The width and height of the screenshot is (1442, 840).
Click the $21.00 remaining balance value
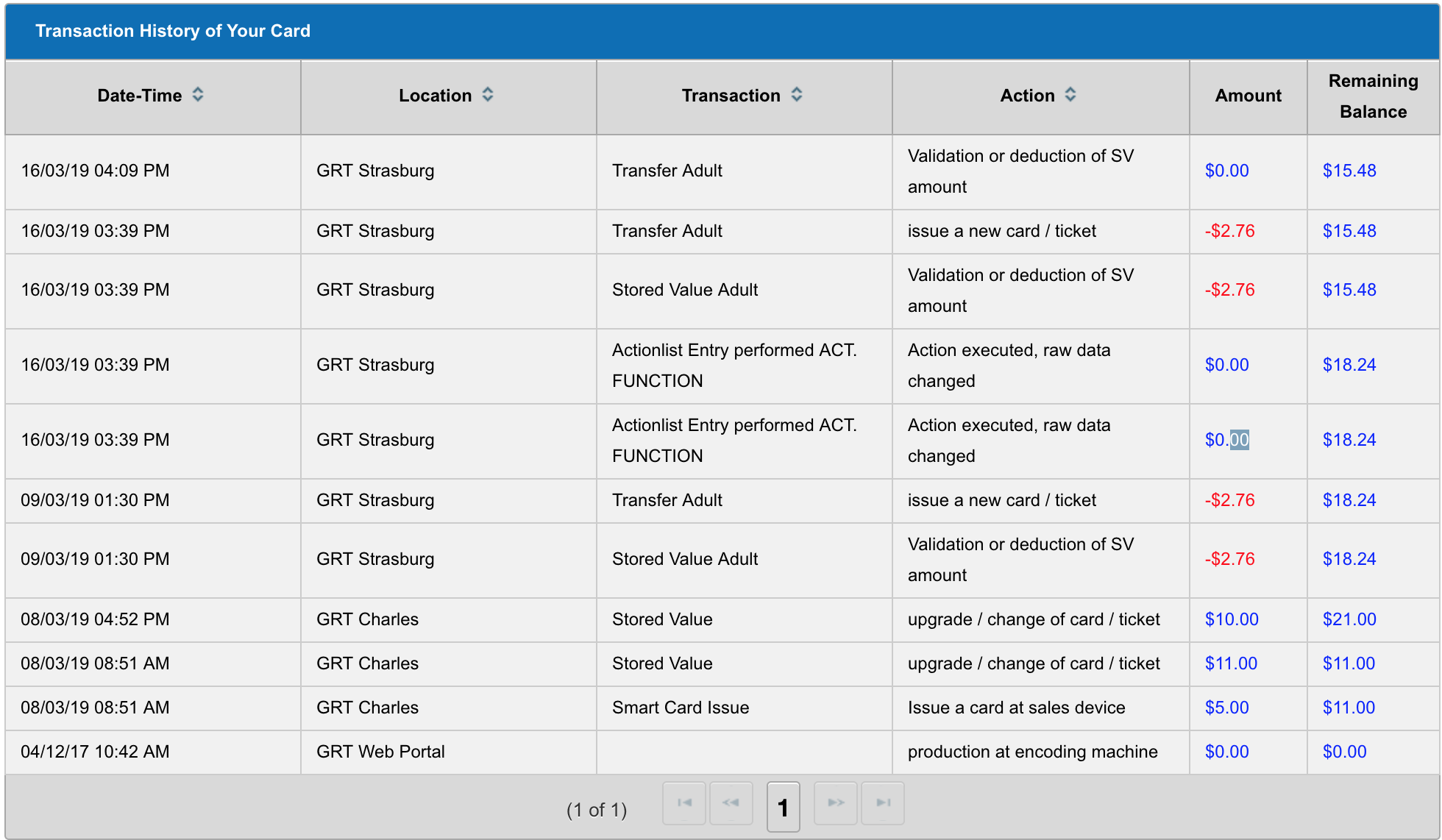coord(1349,619)
